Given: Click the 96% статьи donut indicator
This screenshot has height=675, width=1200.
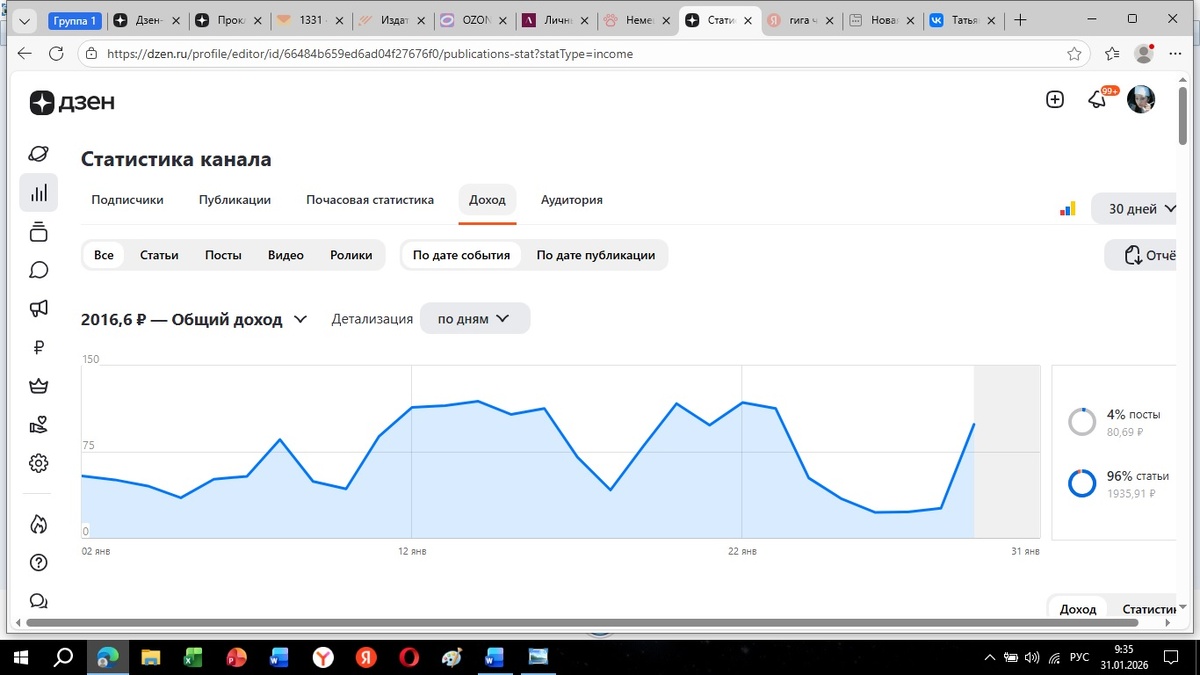Looking at the screenshot, I should point(1082,484).
